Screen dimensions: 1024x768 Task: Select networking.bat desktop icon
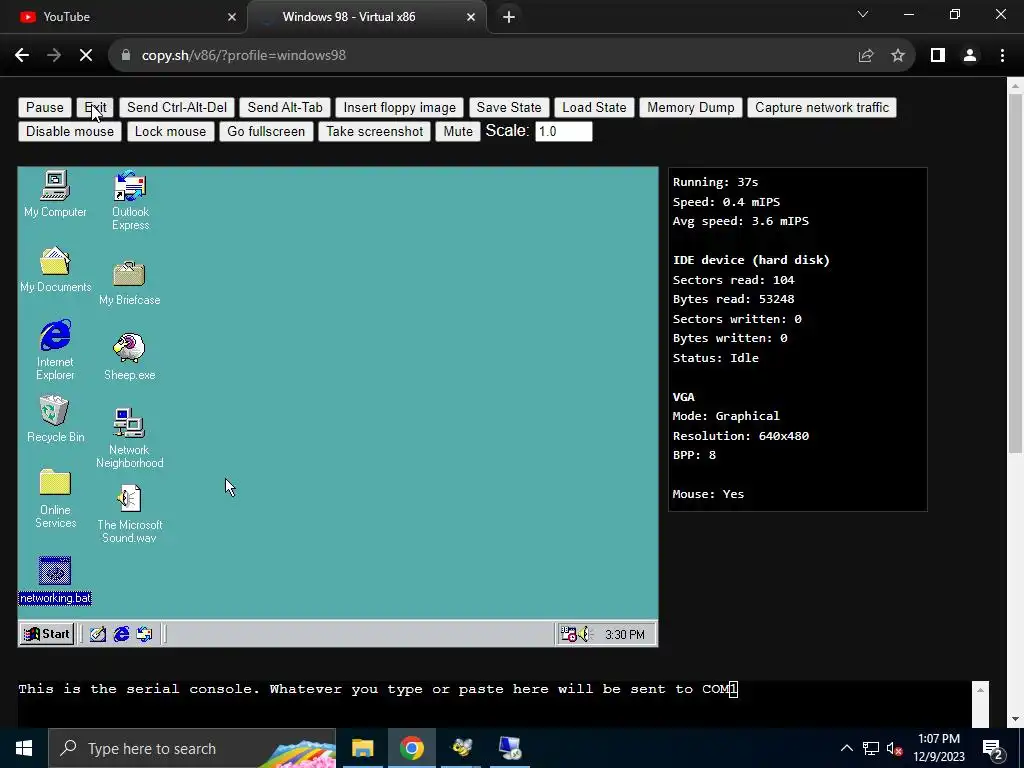point(55,580)
